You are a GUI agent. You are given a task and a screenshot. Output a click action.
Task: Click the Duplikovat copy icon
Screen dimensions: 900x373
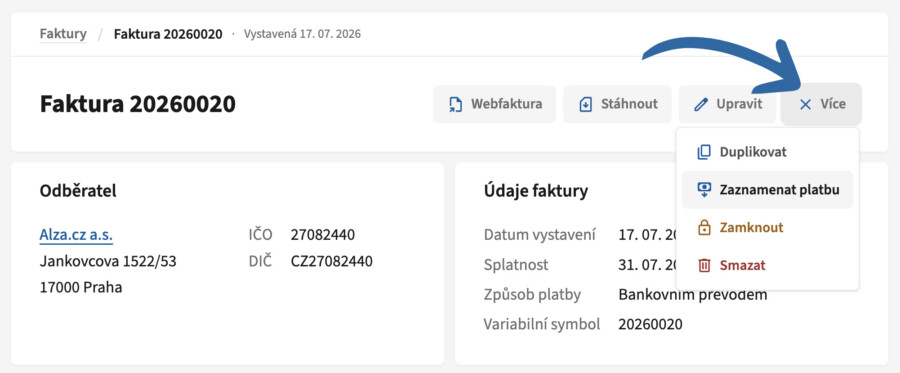[704, 152]
